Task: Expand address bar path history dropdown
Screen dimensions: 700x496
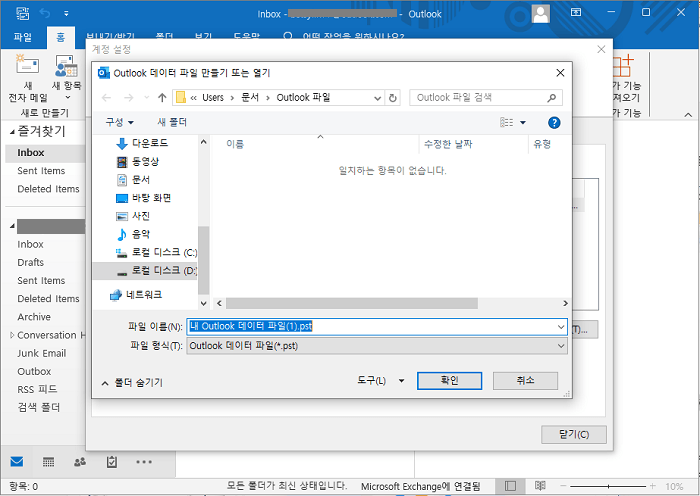Action: (377, 98)
